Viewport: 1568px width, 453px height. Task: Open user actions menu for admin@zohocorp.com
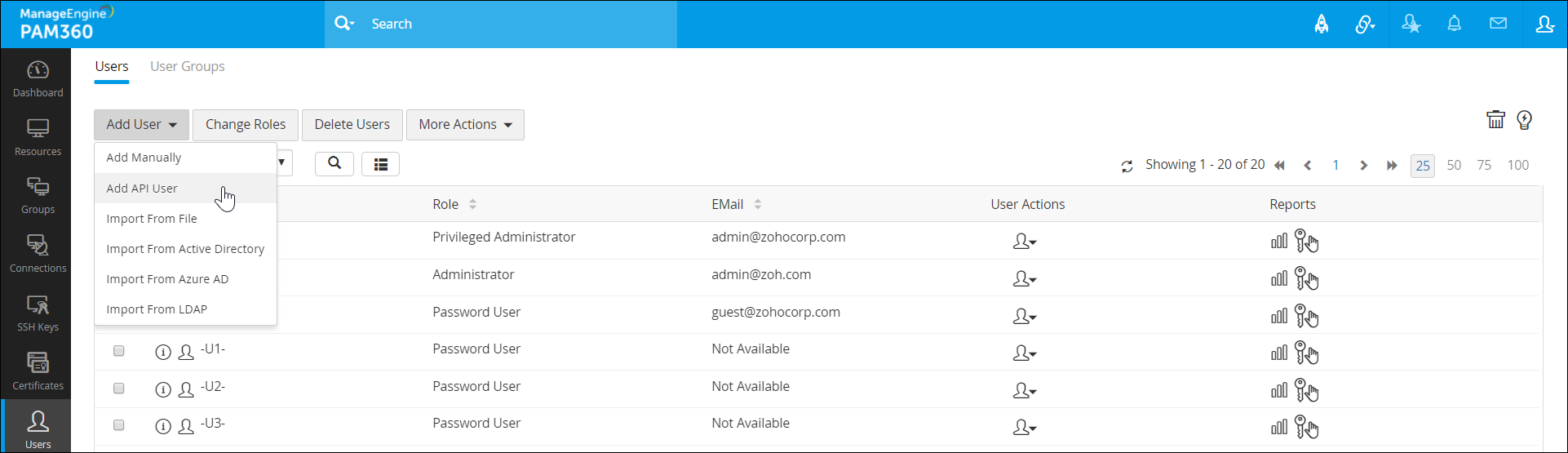pyautogui.click(x=1024, y=242)
